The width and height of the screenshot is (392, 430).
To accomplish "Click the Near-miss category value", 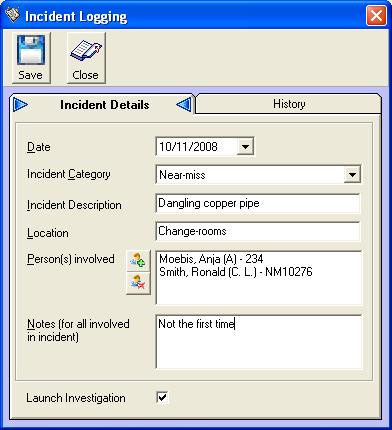I will click(x=182, y=175).
